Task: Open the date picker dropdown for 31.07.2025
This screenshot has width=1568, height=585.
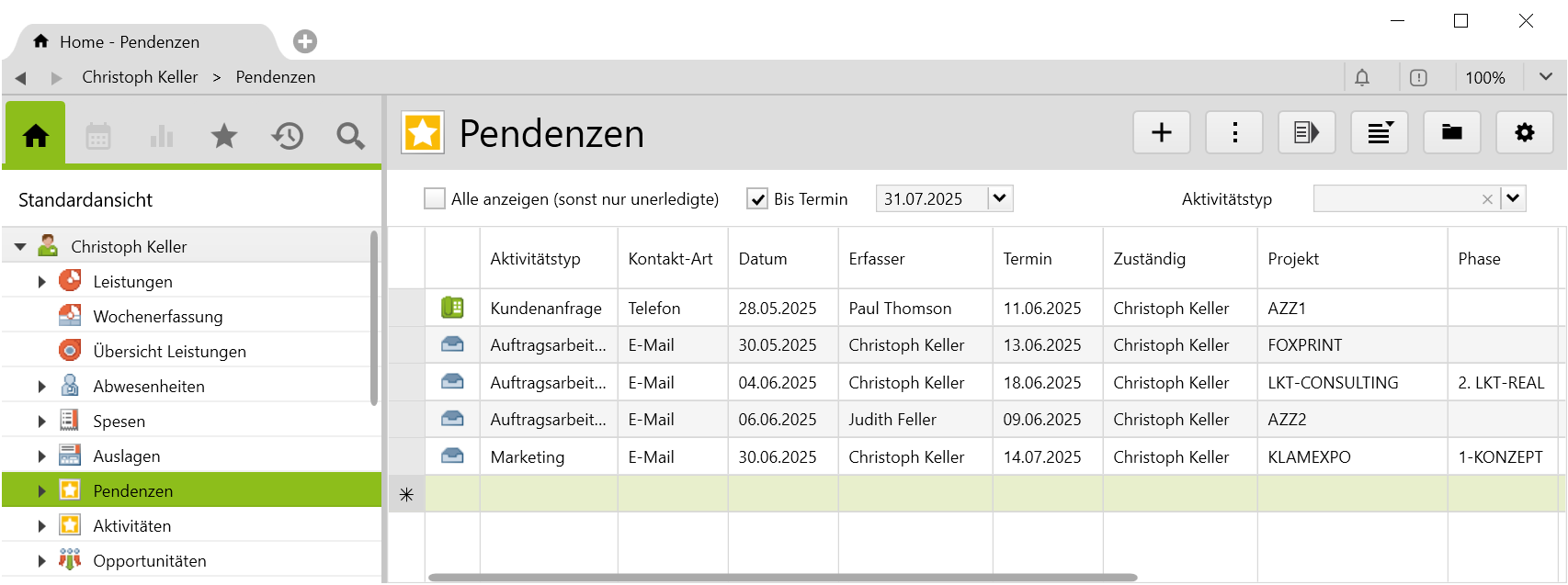Action: point(1000,198)
